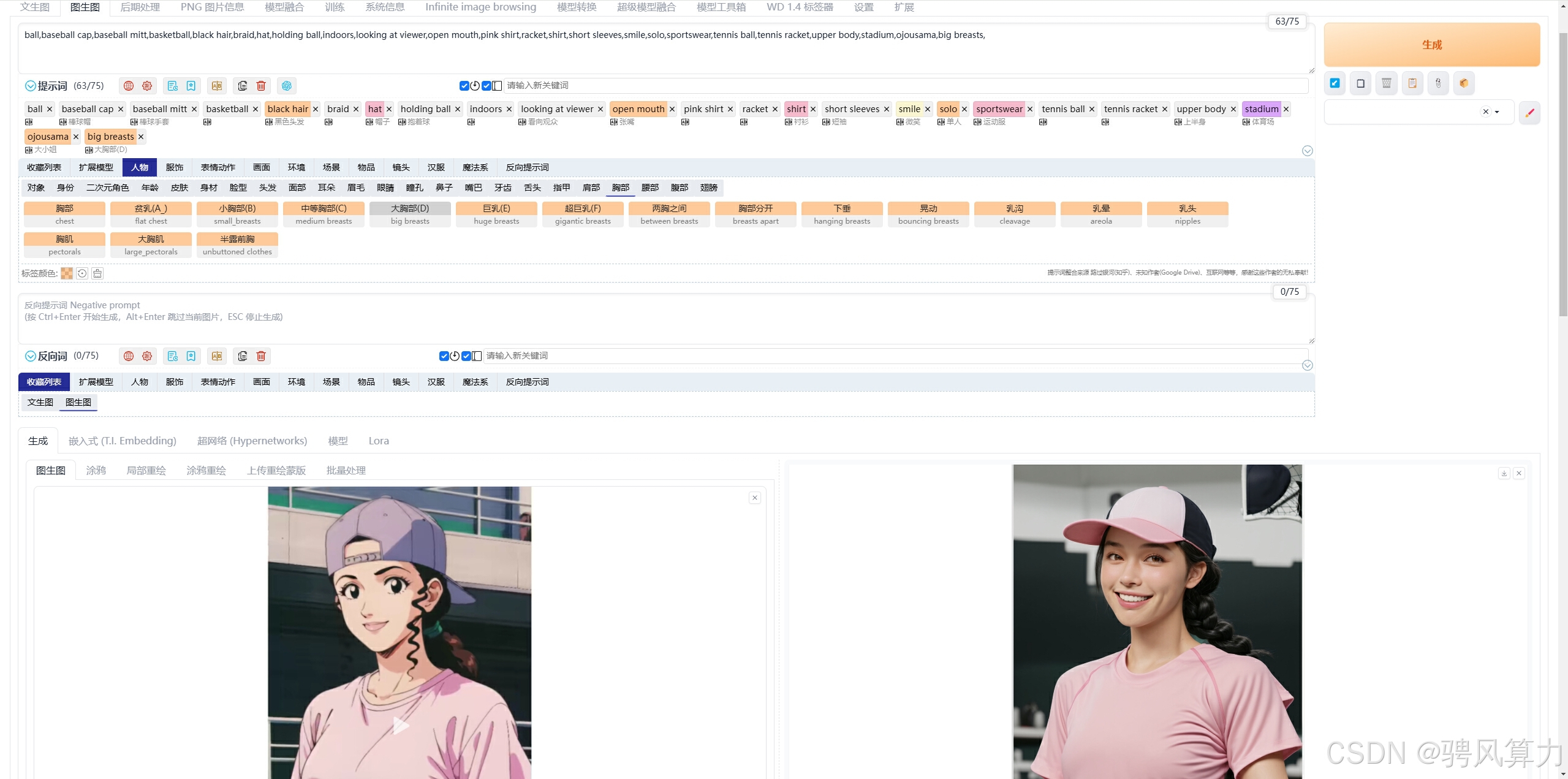The width and height of the screenshot is (1568, 779).
Task: Click the tag color checkered swatch
Action: point(67,273)
